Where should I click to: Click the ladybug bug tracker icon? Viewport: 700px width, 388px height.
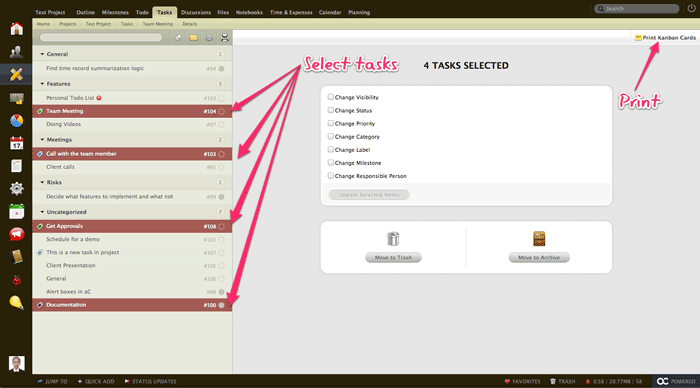17,280
